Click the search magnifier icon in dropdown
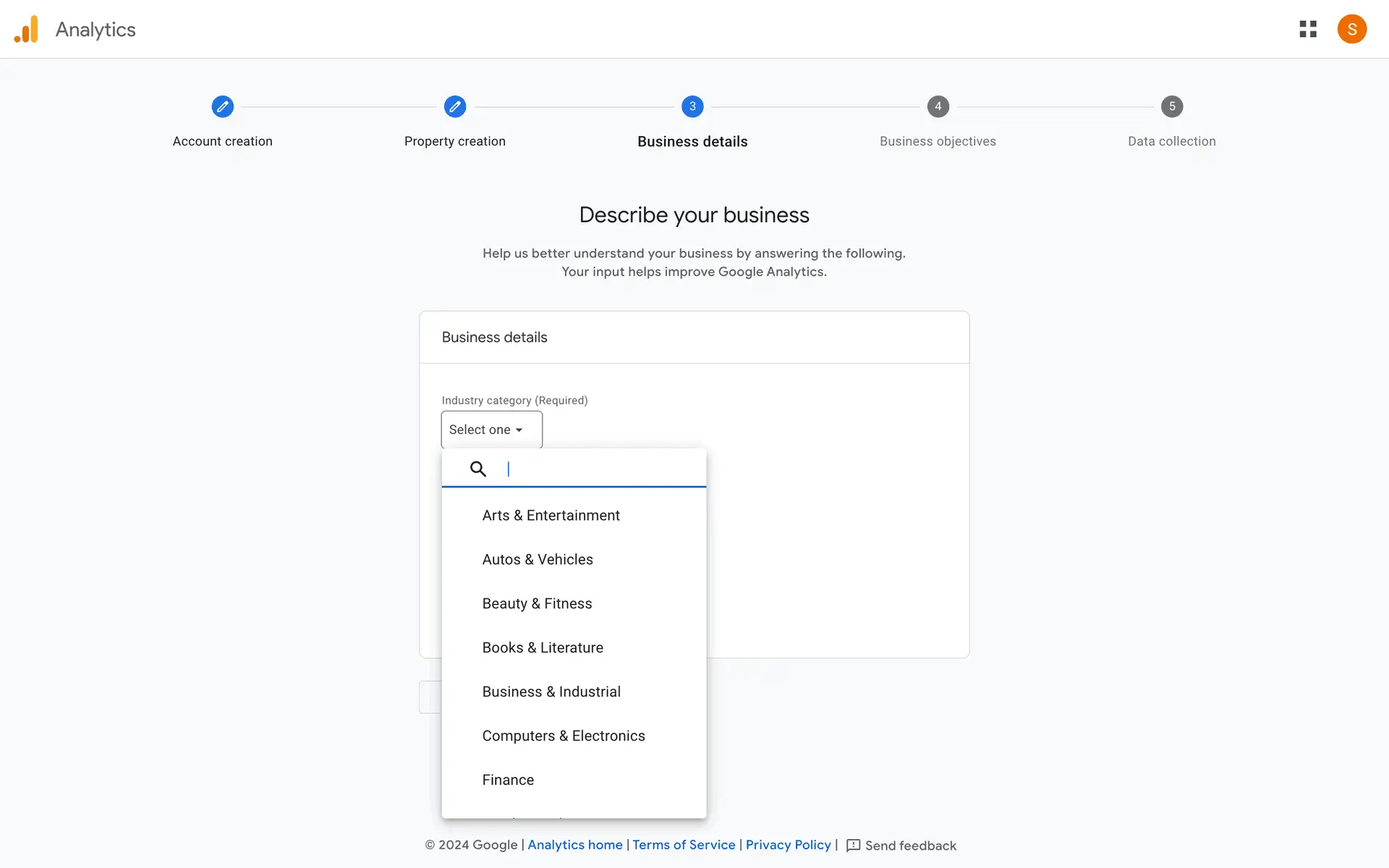The image size is (1389, 868). pos(478,469)
